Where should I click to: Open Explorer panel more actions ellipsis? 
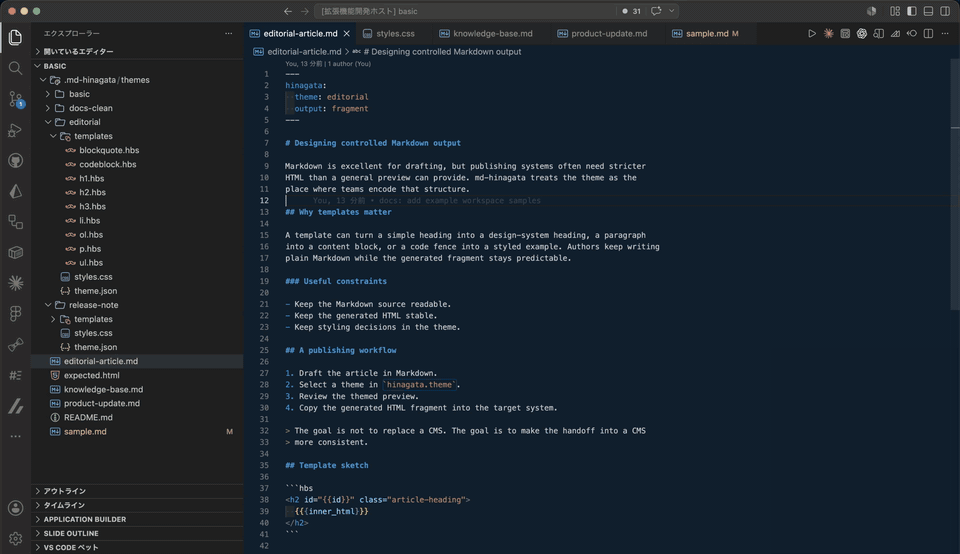click(228, 34)
